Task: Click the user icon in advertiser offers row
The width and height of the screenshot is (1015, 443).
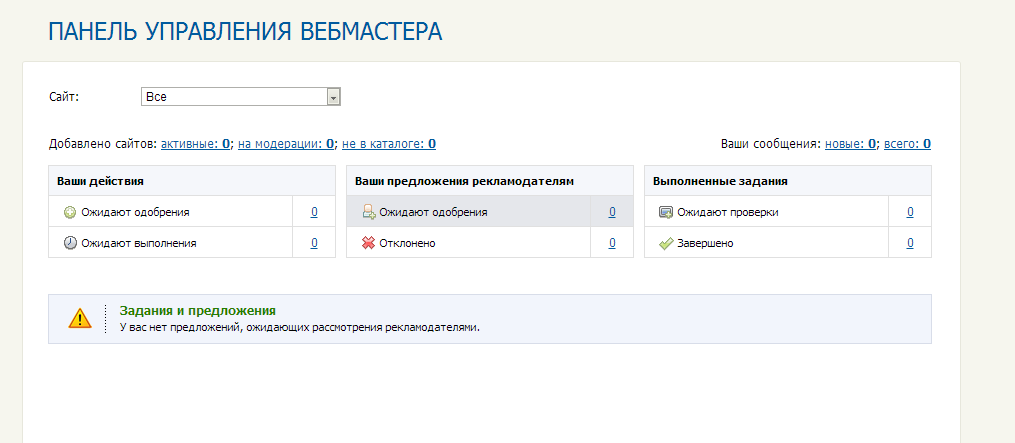Action: coord(368,212)
